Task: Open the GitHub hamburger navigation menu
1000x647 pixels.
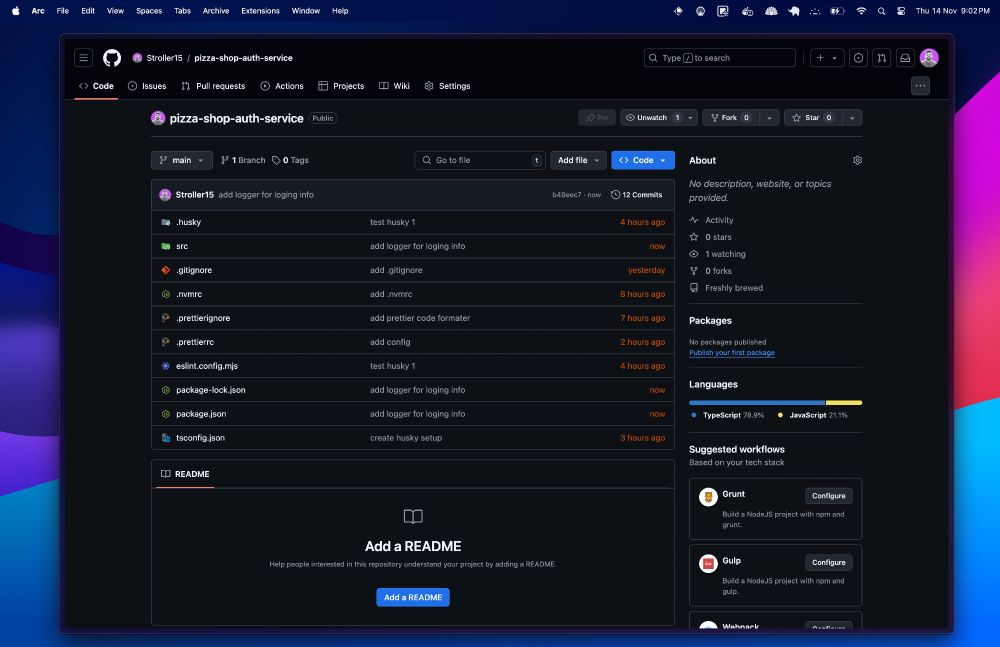Action: (84, 58)
